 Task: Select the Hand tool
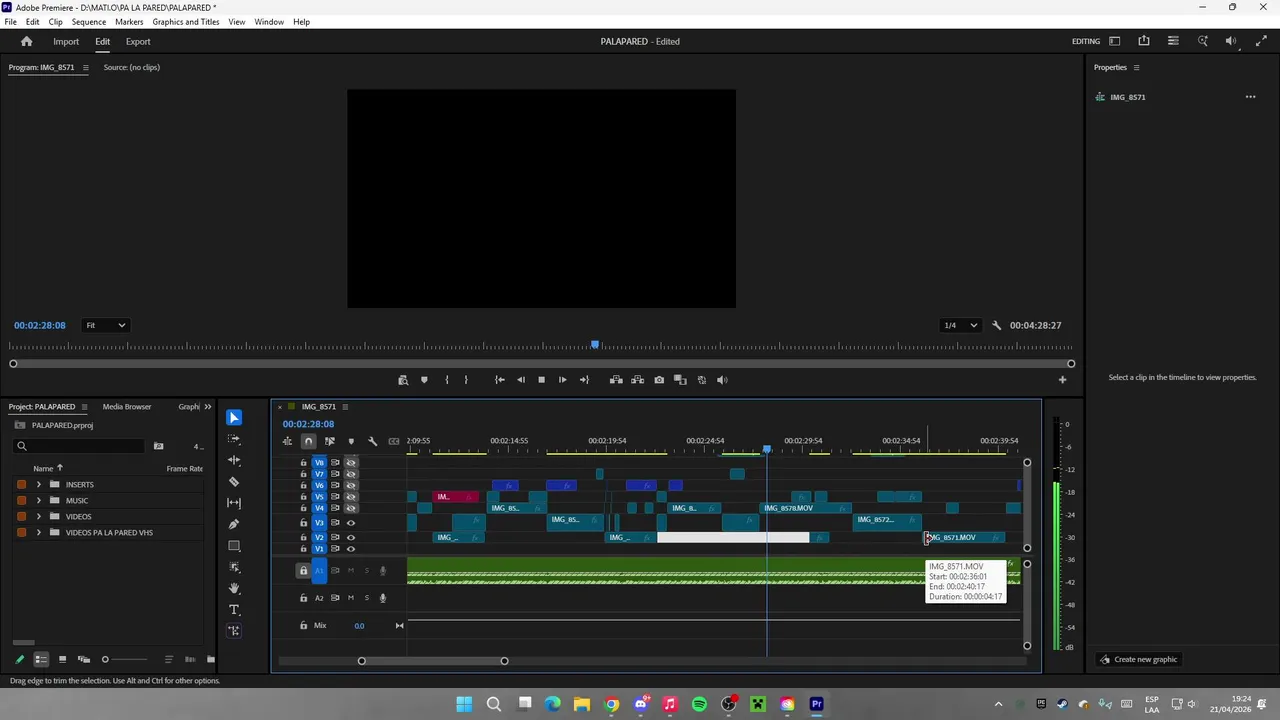(234, 588)
